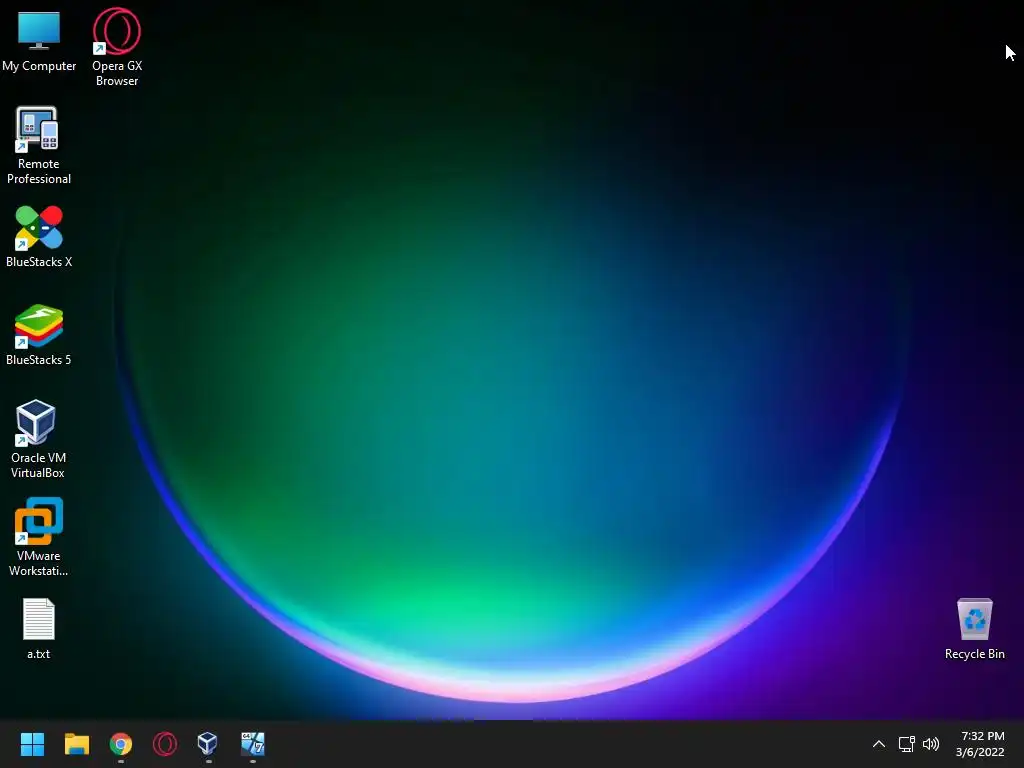The image size is (1024, 768).
Task: Select the a.txt file on desktop
Action: 39,628
